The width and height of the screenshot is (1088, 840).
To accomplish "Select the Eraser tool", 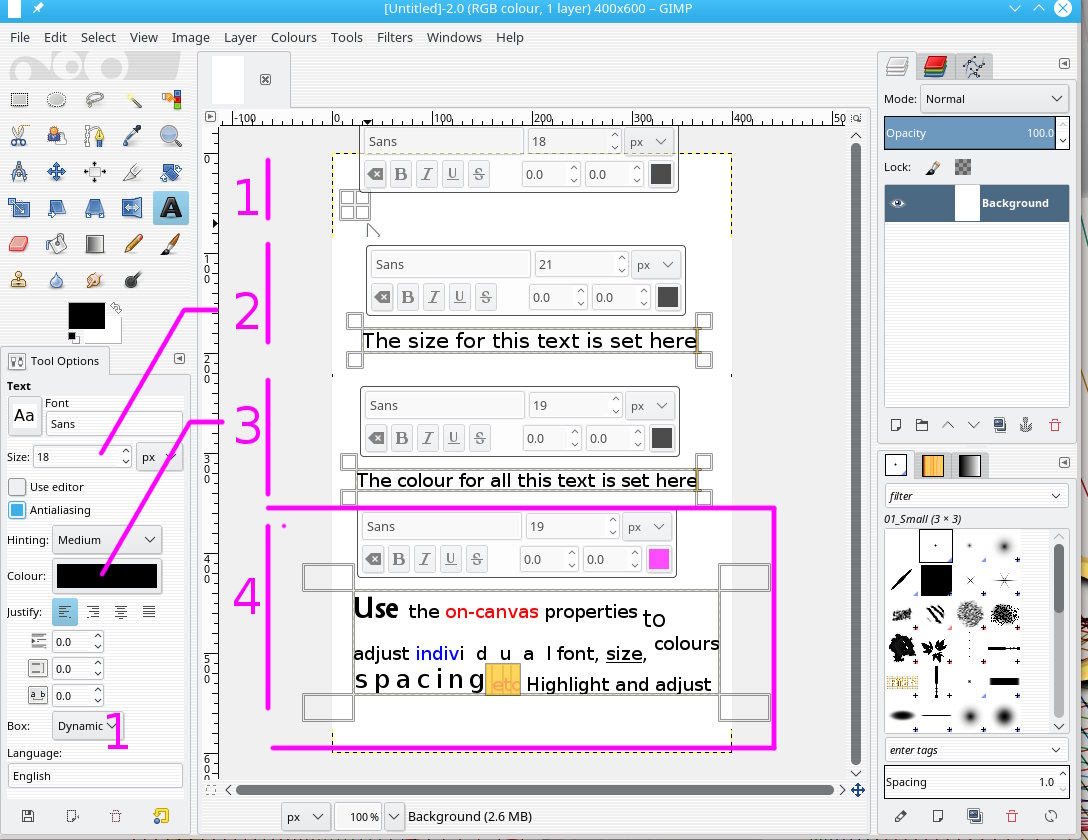I will tap(19, 243).
